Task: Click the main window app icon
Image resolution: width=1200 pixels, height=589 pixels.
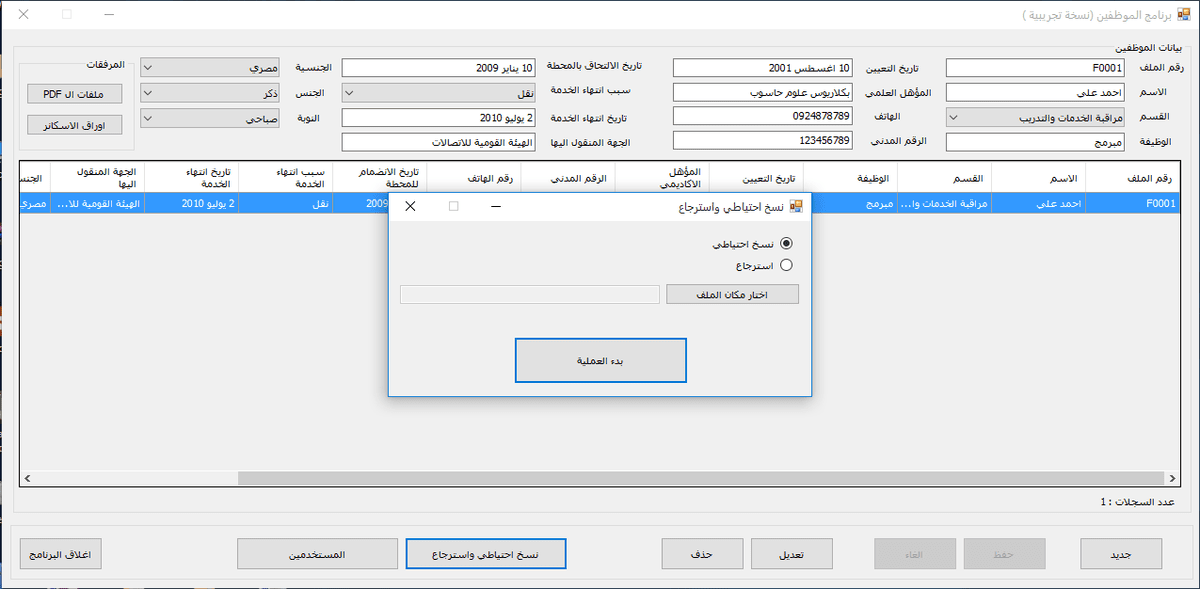Action: tap(1183, 15)
